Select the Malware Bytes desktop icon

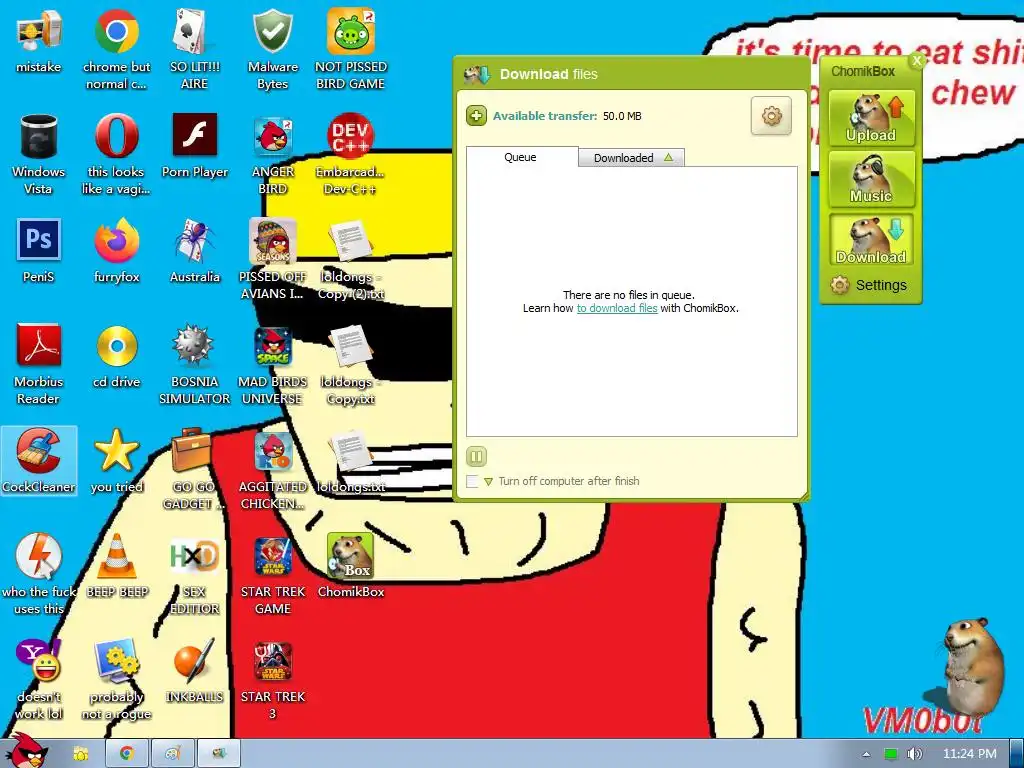pyautogui.click(x=273, y=50)
